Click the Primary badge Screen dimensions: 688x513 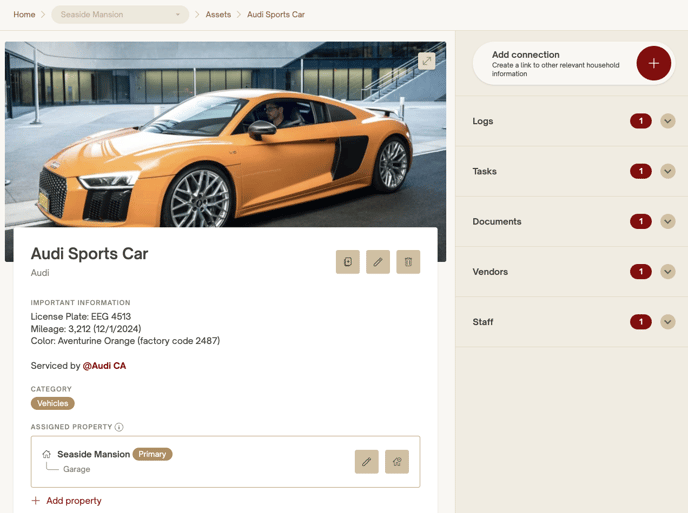click(152, 454)
